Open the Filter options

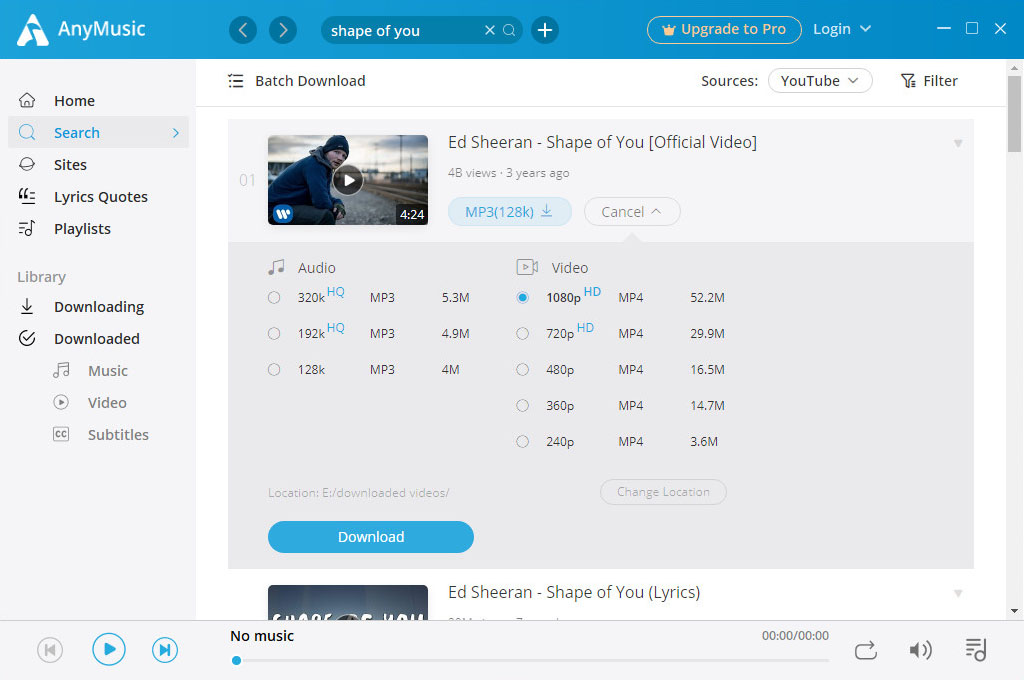(x=929, y=81)
